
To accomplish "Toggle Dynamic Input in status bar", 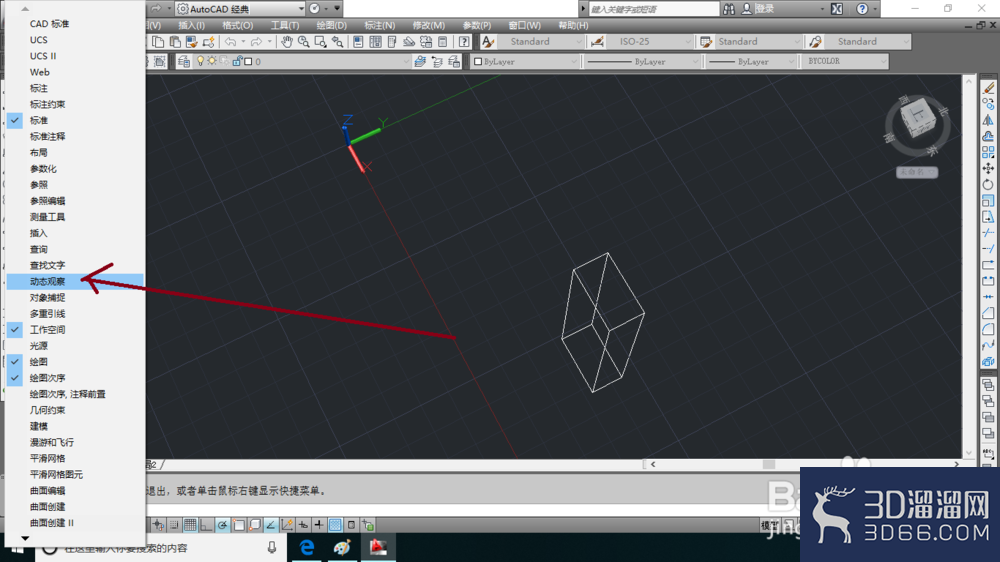I will pos(303,525).
